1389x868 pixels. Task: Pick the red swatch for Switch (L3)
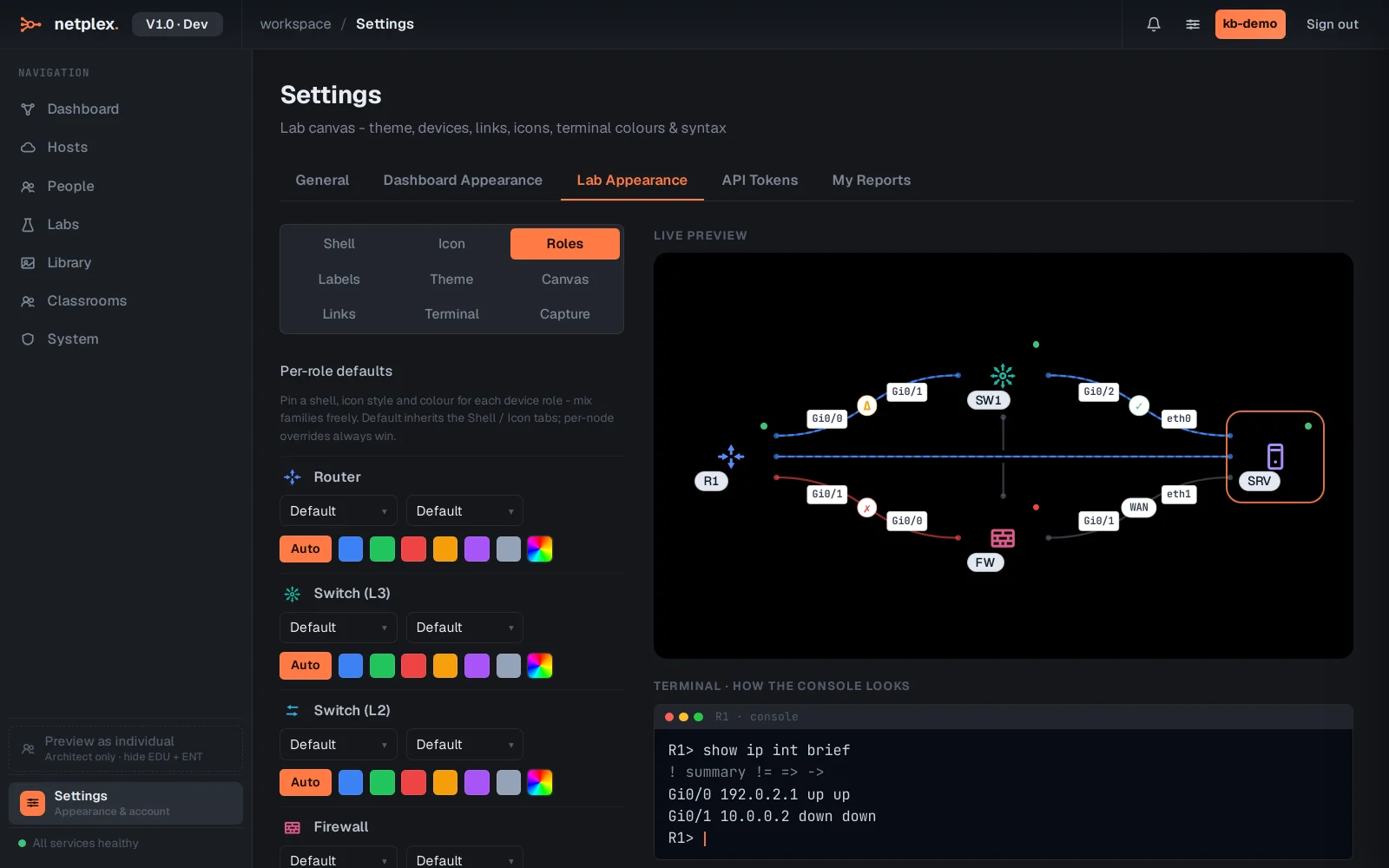pos(413,666)
